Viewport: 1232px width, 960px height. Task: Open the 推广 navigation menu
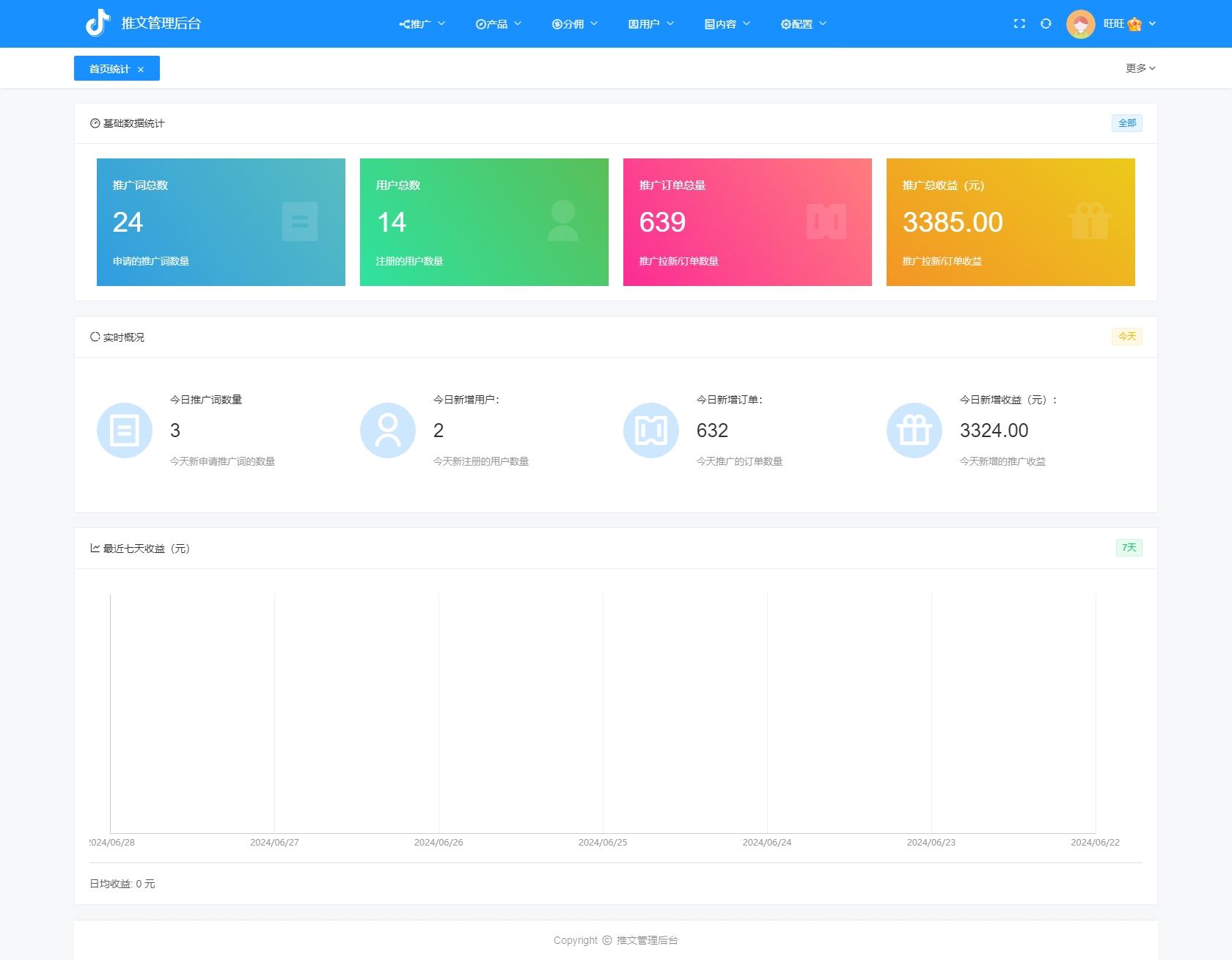point(422,24)
